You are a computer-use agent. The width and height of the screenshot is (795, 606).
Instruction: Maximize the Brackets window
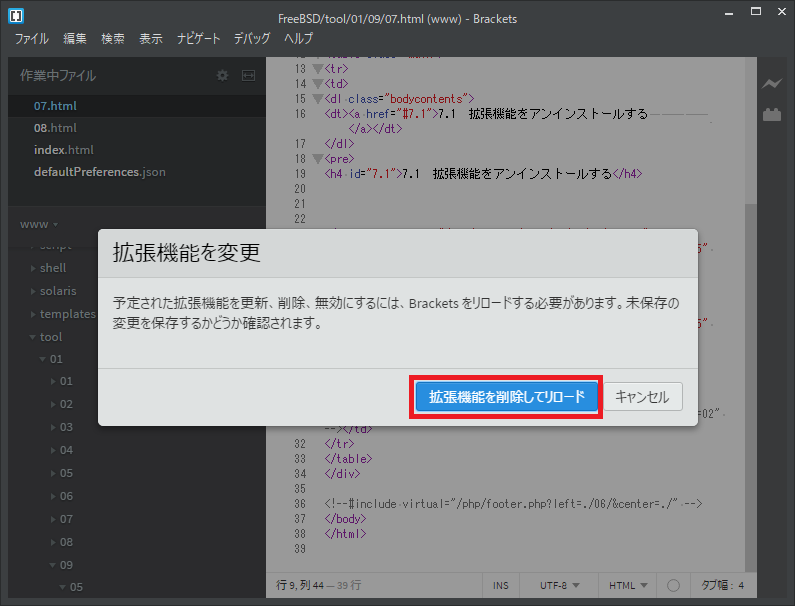click(755, 12)
